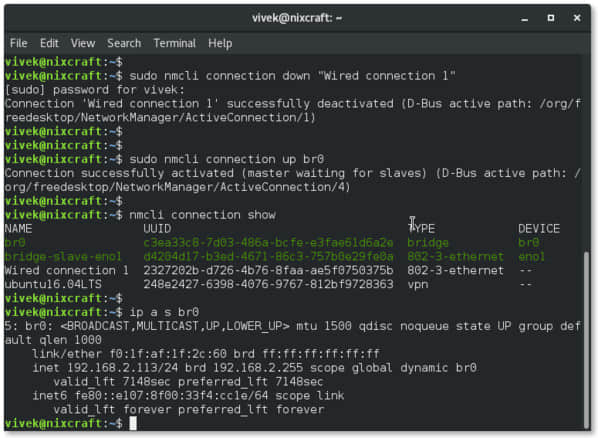
Task: Click the UUID starting with c3ea33c8
Action: 268,243
